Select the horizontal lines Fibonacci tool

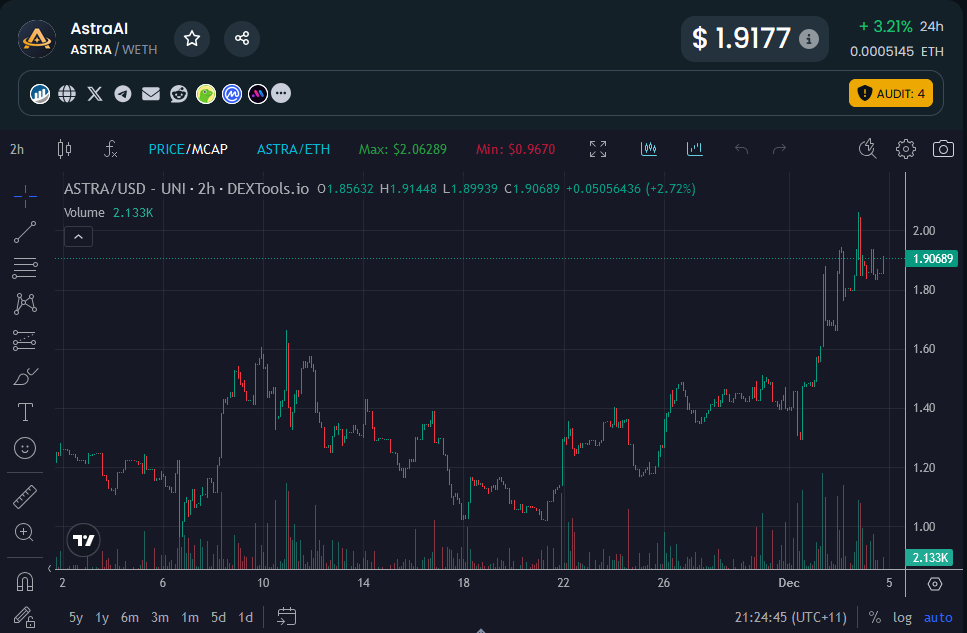(25, 268)
